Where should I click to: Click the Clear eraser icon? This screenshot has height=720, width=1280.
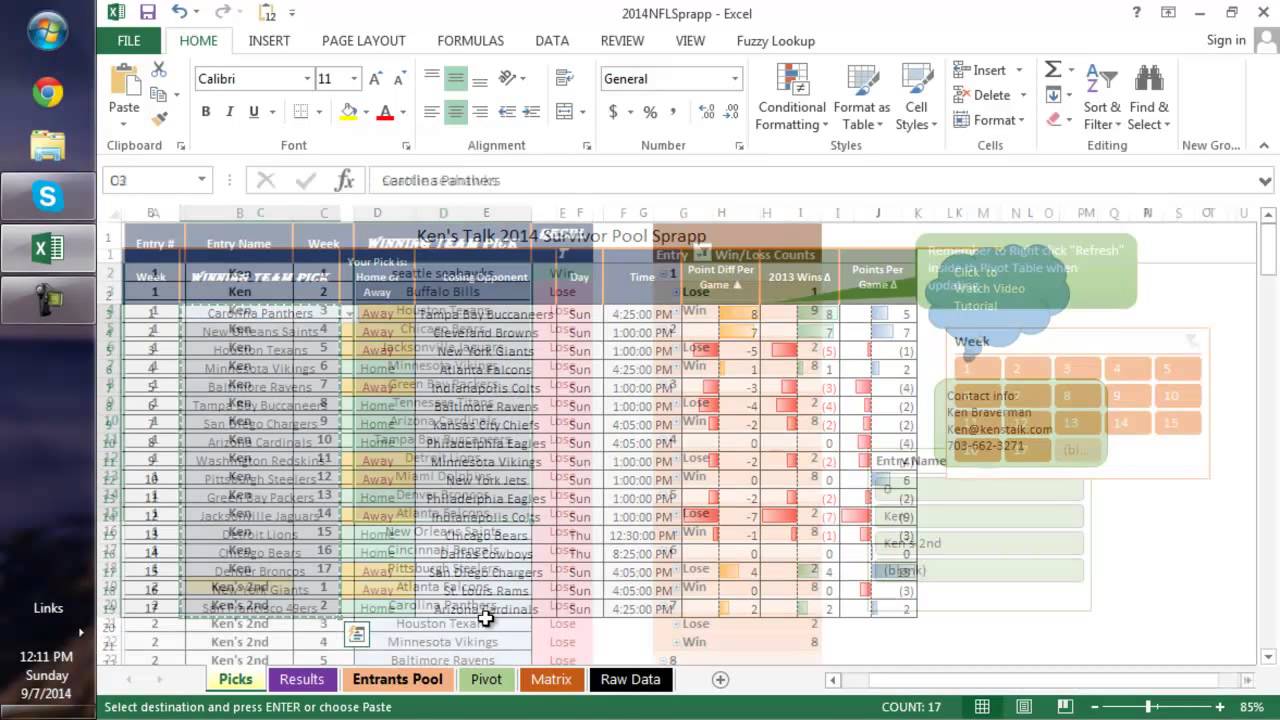pyautogui.click(x=1053, y=119)
